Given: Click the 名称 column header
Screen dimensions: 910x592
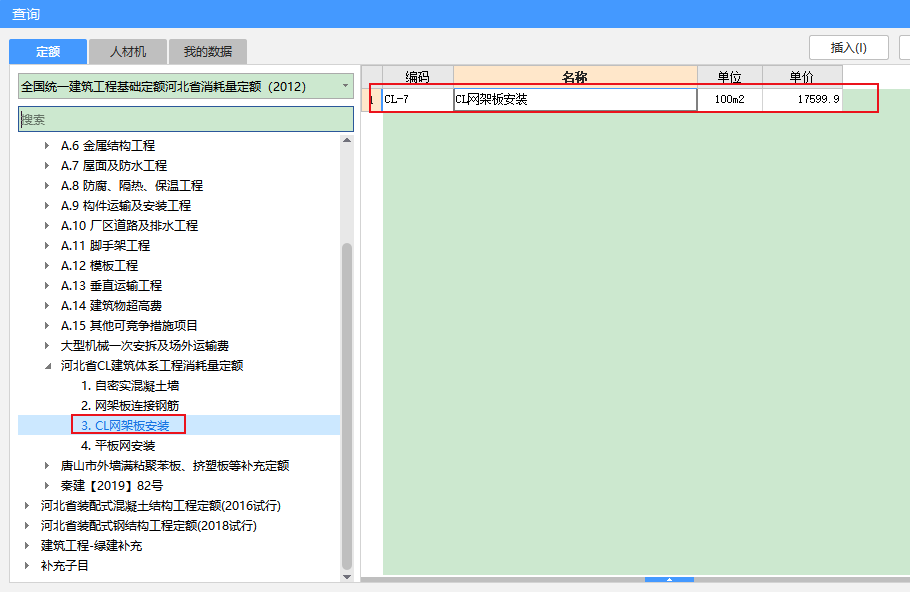Looking at the screenshot, I should (x=575, y=76).
